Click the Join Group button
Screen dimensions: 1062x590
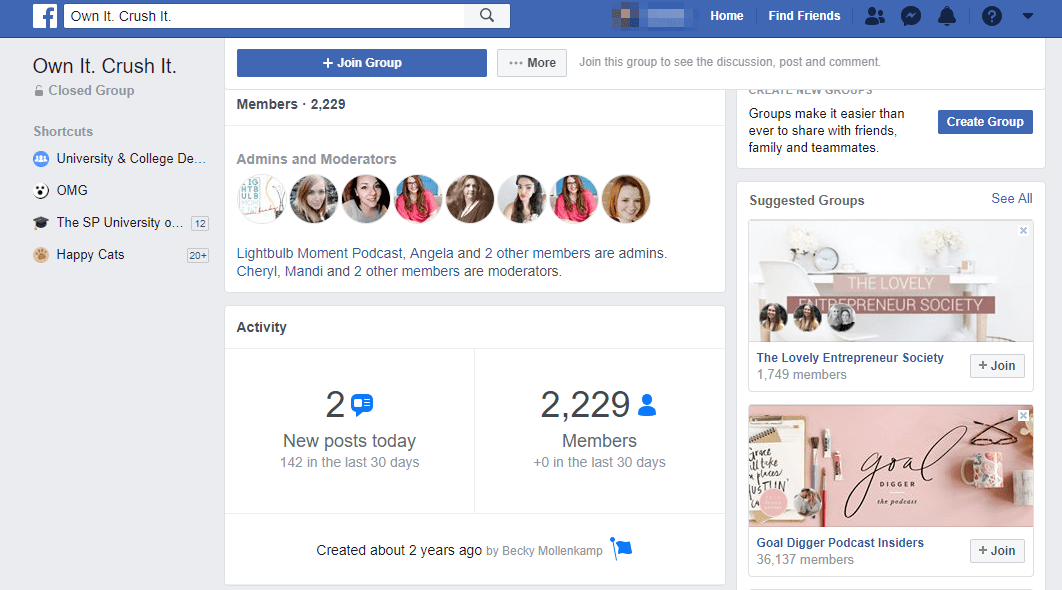pos(362,63)
